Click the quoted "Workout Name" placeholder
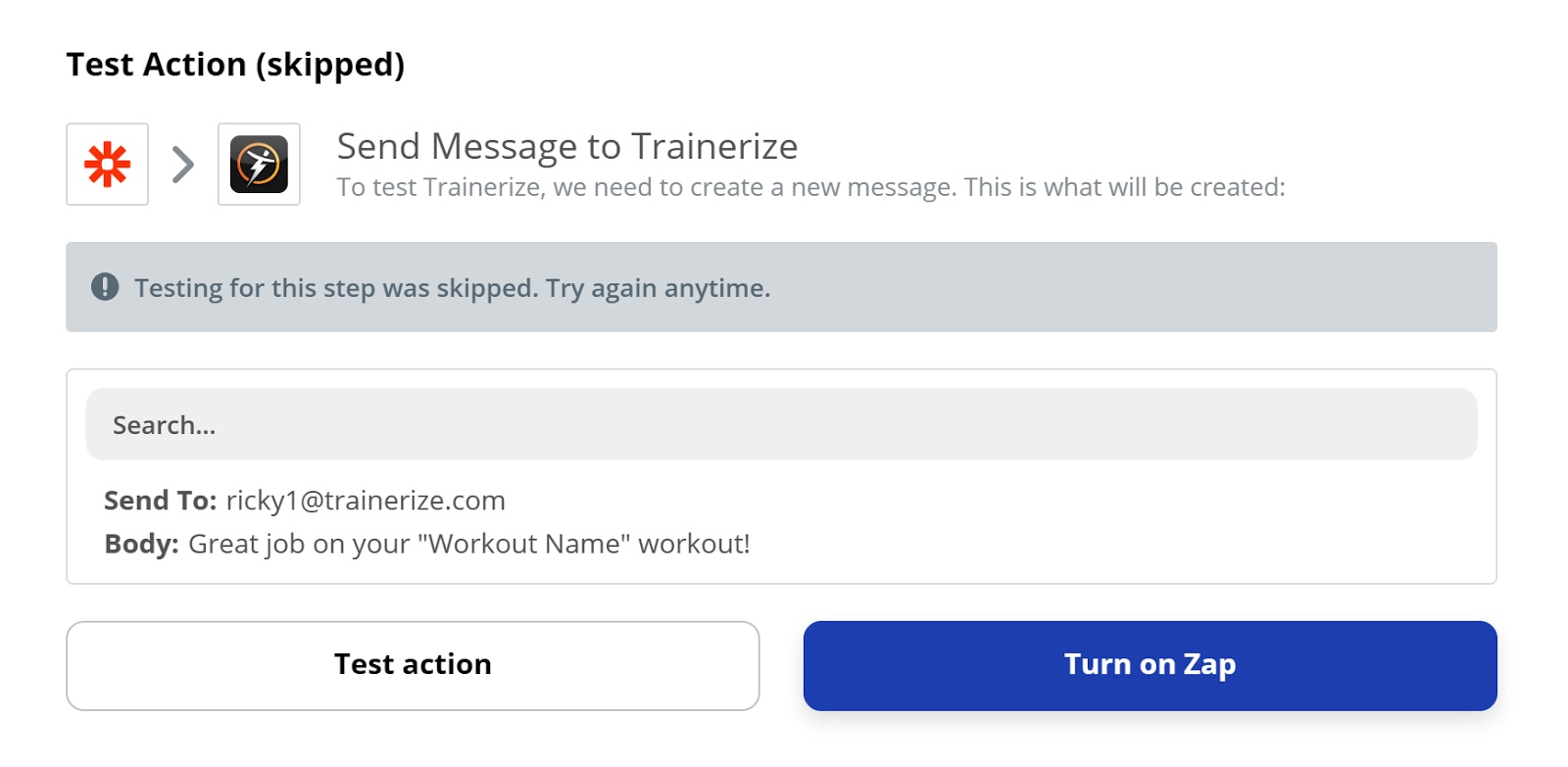Viewport: 1568px width, 767px height. (524, 544)
